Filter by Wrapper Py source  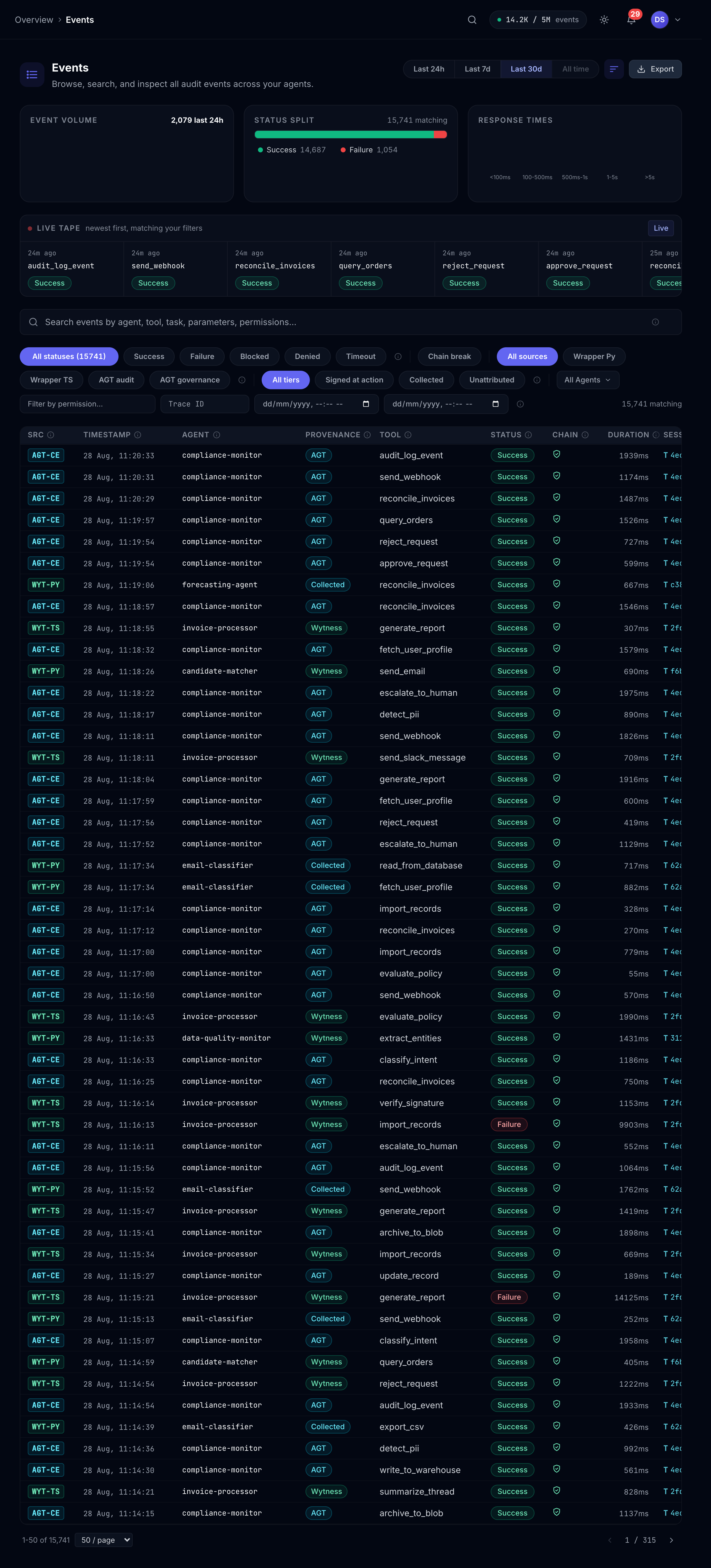point(594,357)
